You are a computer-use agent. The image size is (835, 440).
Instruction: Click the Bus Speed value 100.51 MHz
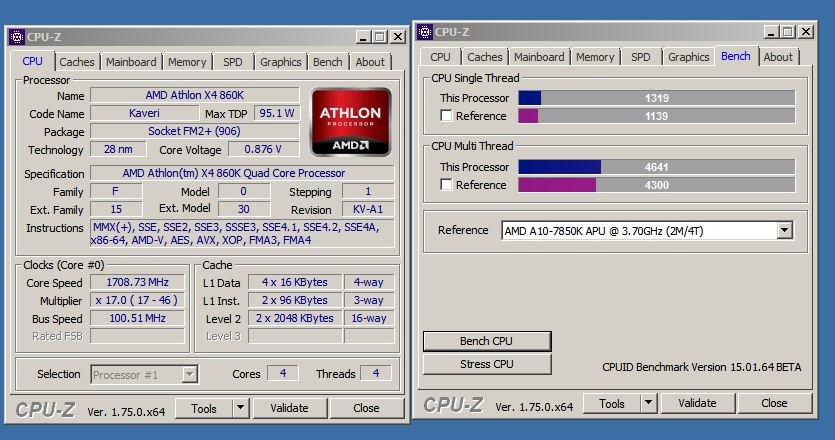pos(137,318)
